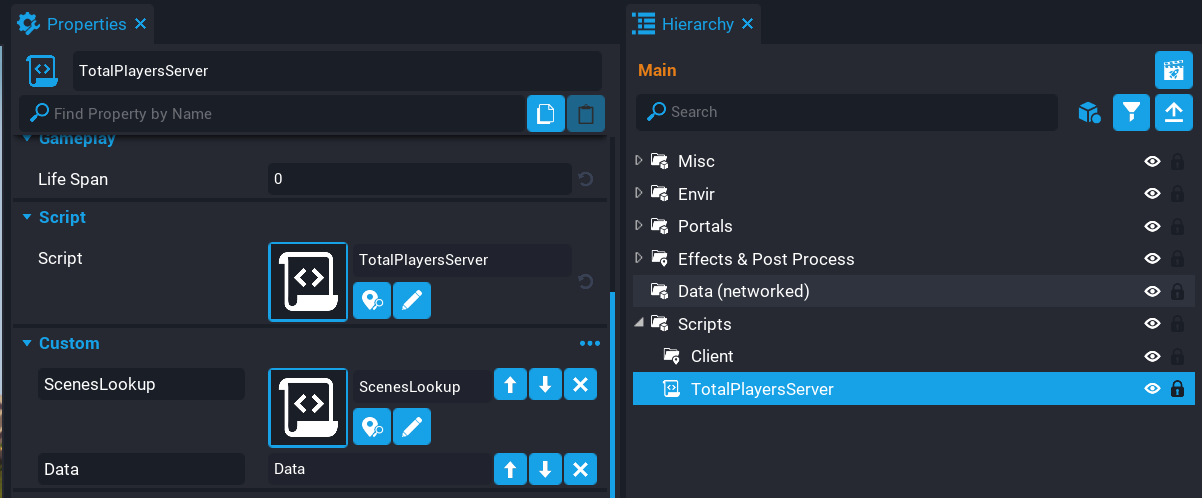Unlock the TotalPlayersServer lock toggle
Image resolution: width=1202 pixels, height=498 pixels.
click(x=1177, y=389)
